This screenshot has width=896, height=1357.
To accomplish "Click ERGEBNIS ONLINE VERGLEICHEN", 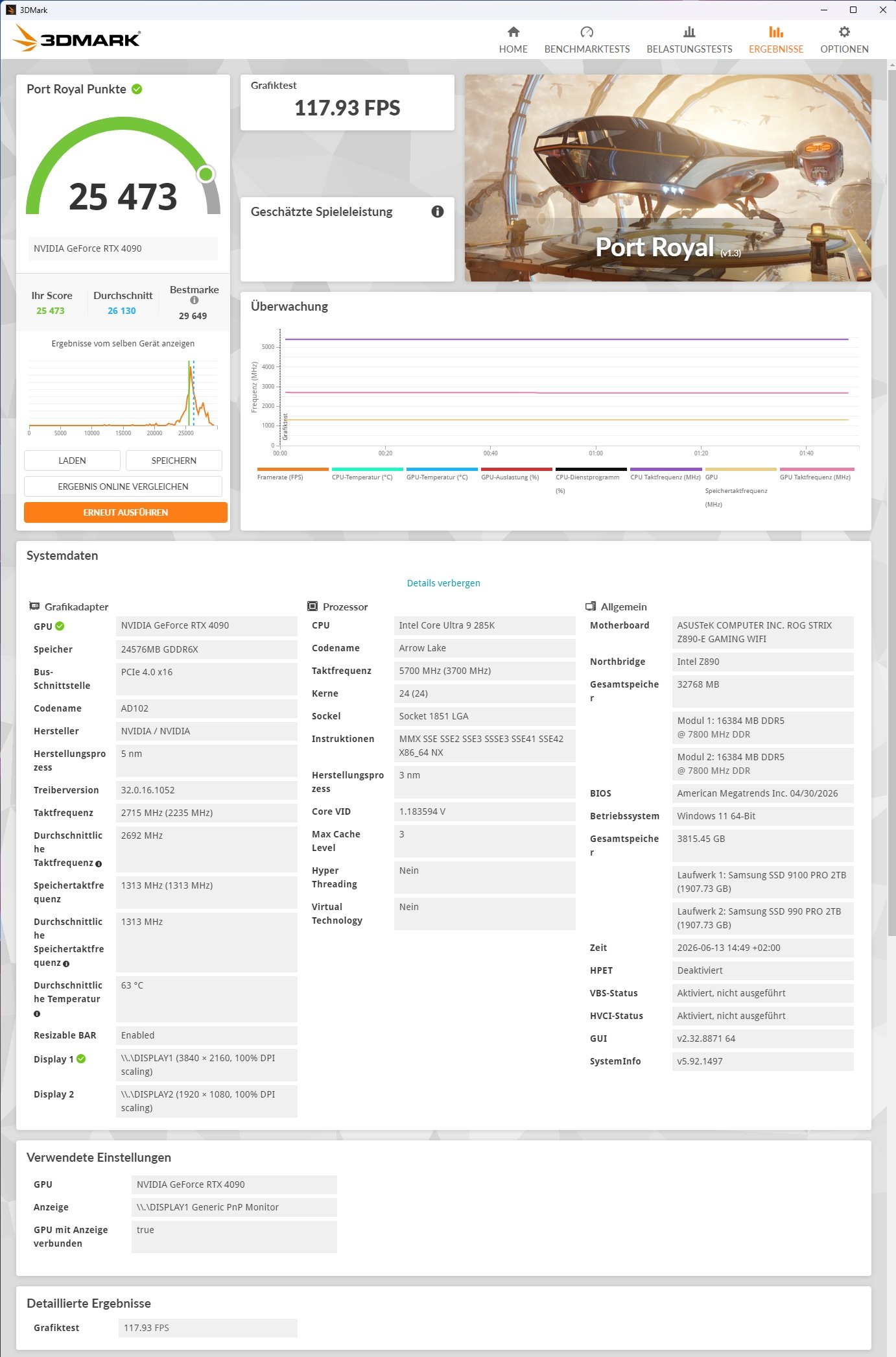I will (123, 486).
